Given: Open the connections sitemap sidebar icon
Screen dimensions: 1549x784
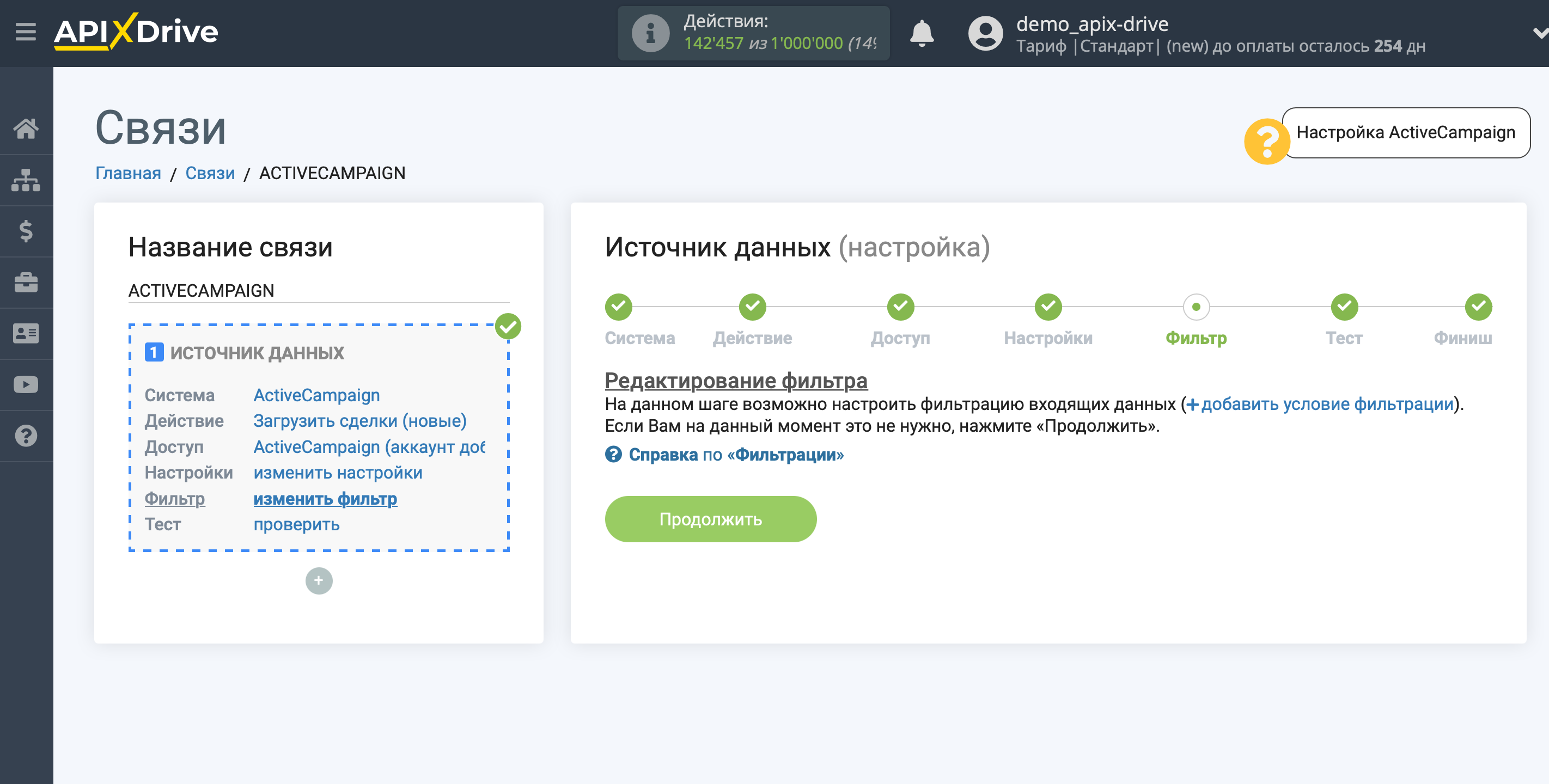Looking at the screenshot, I should (x=26, y=180).
